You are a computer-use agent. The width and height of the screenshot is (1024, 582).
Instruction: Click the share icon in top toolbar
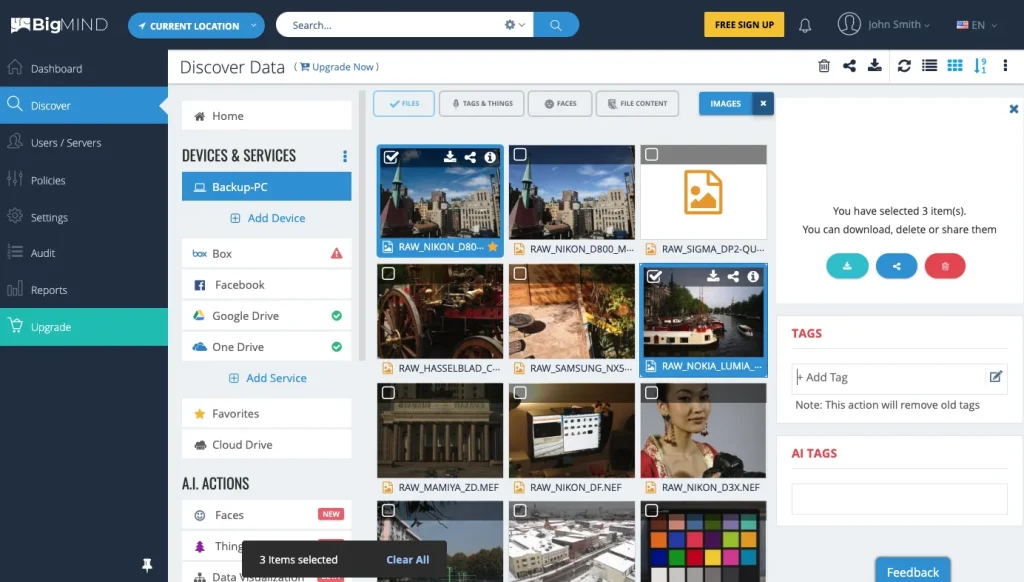849,66
